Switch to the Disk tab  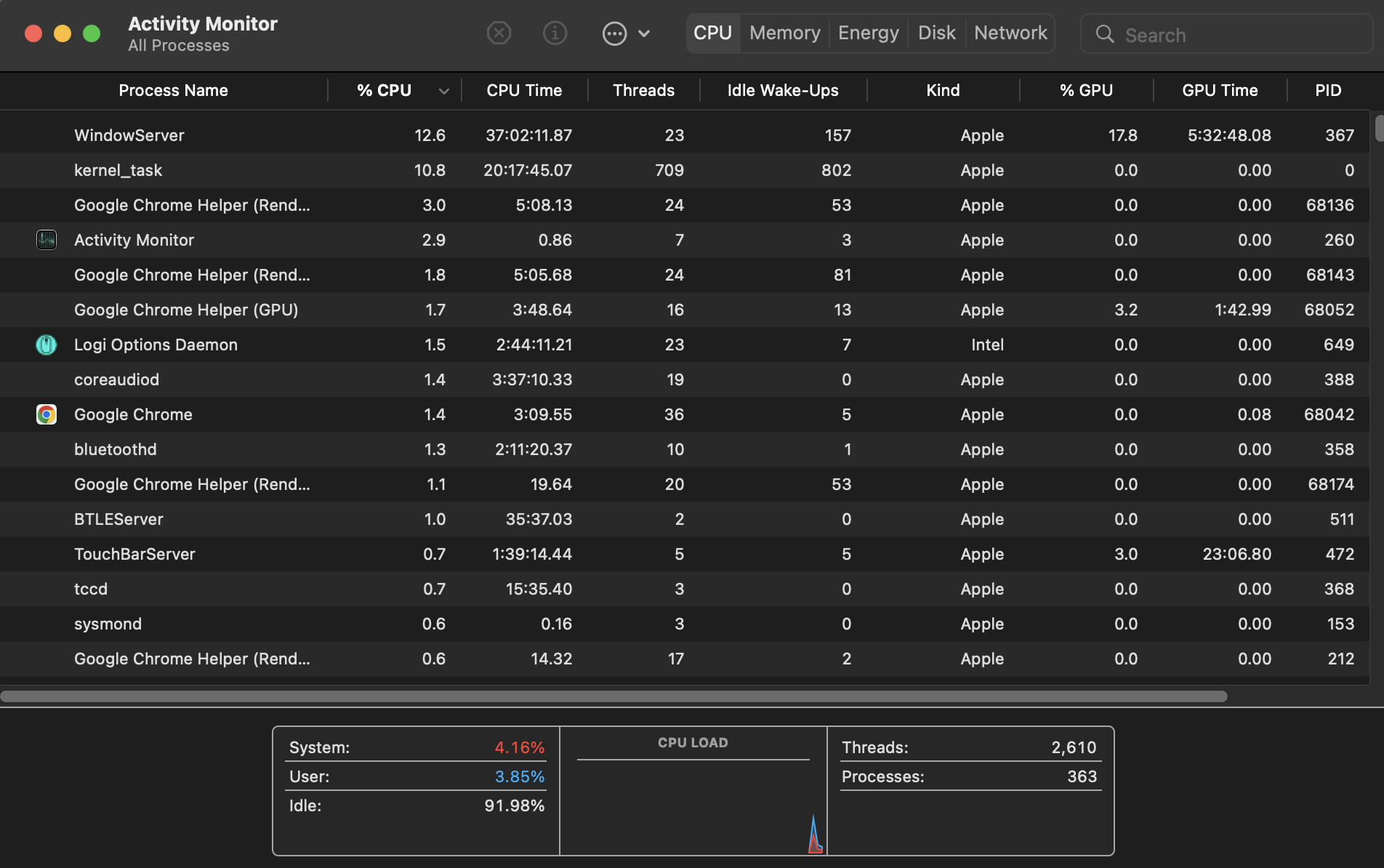[x=937, y=33]
